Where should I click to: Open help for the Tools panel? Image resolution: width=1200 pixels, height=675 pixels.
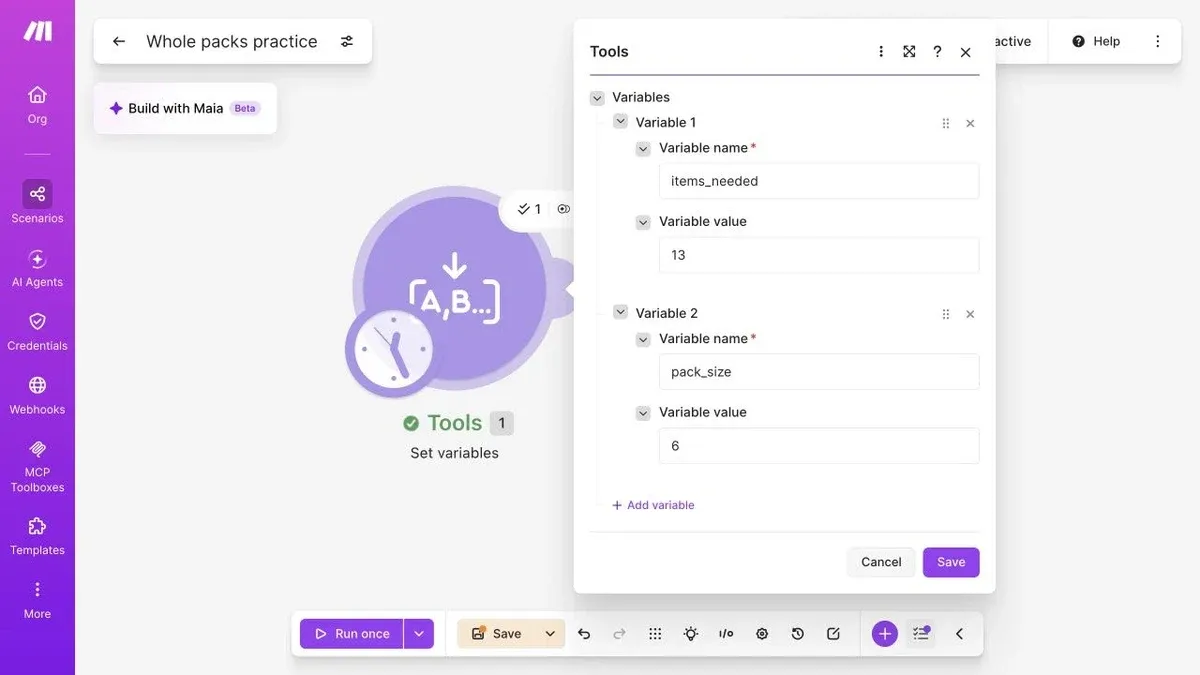tap(937, 52)
